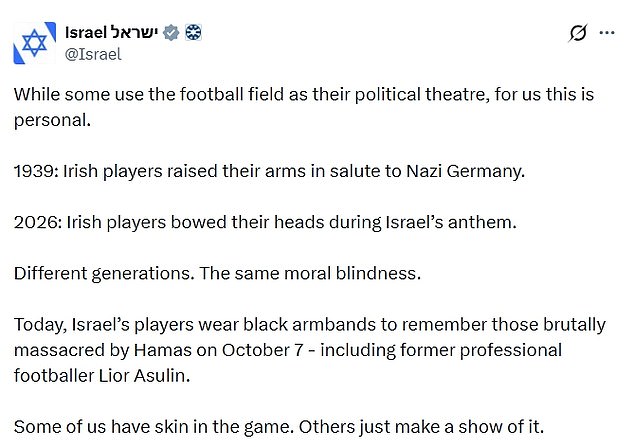
Task: Click the phrase 'black armbands' in the post
Action: coord(309,325)
